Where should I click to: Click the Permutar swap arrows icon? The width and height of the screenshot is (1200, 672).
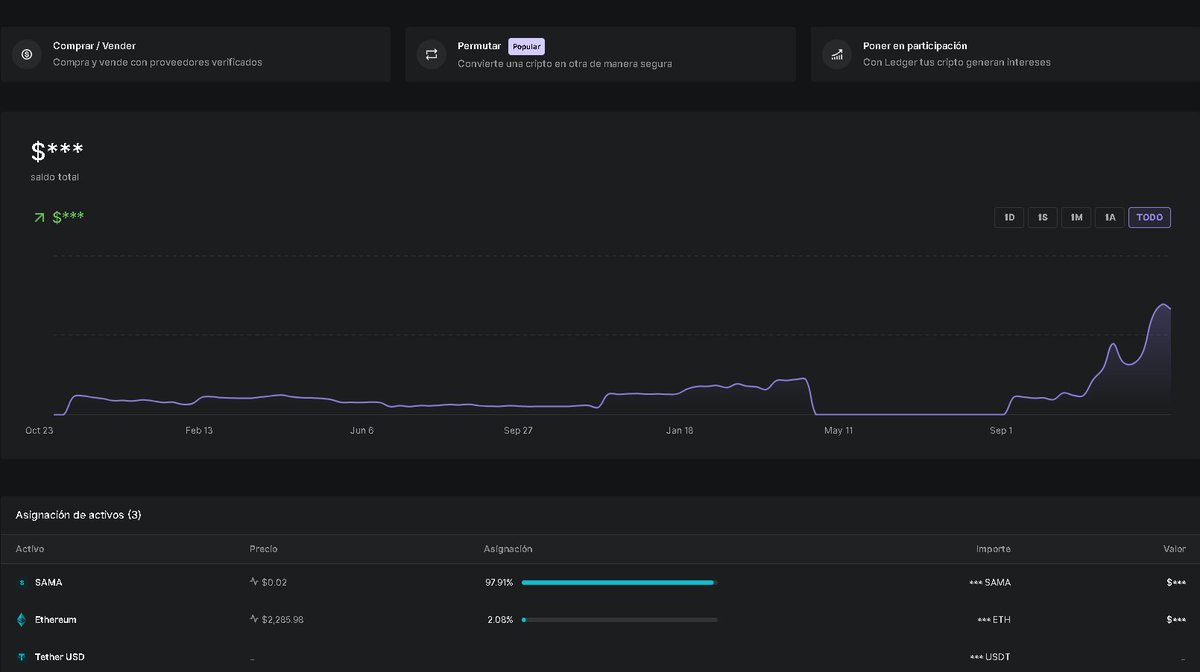(x=430, y=54)
